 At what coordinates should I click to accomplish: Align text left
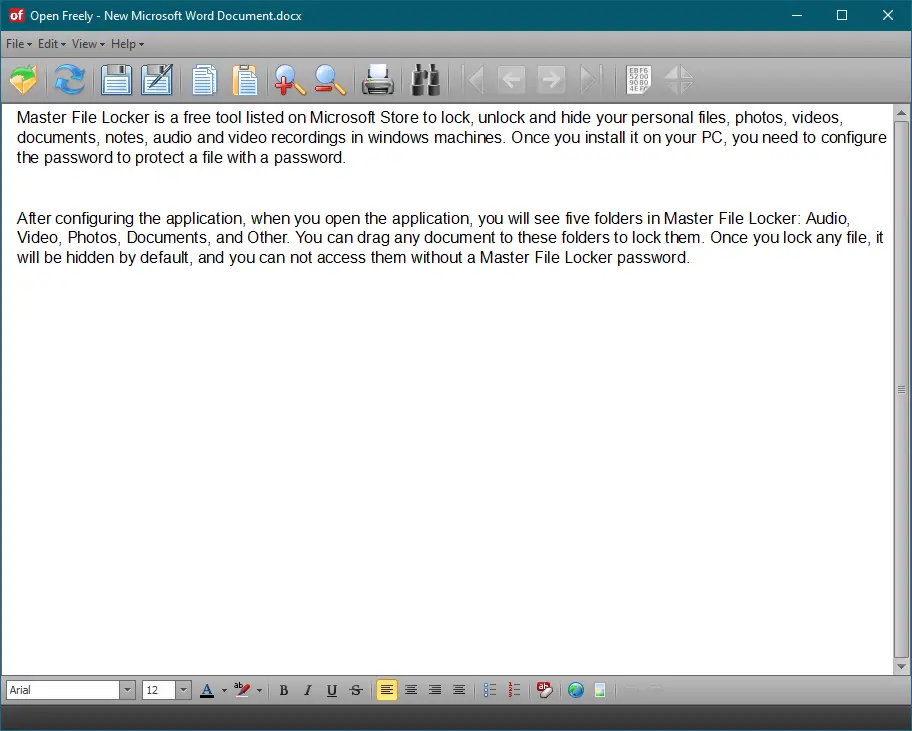(x=387, y=690)
